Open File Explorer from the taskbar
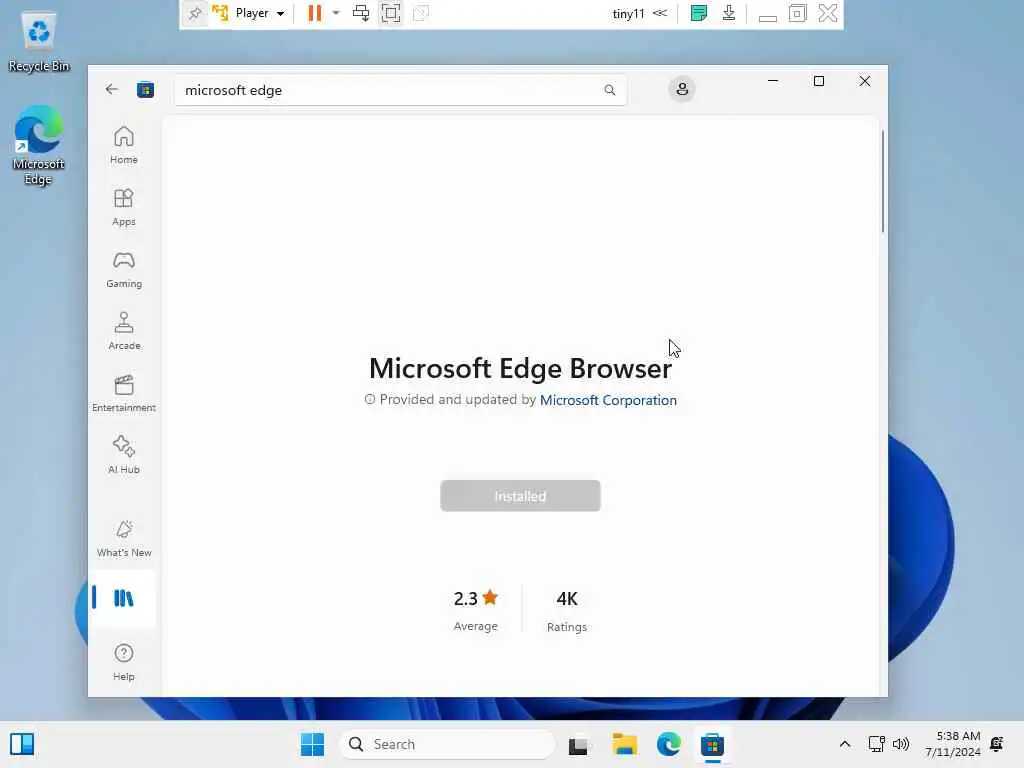This screenshot has width=1024, height=768. (x=624, y=744)
